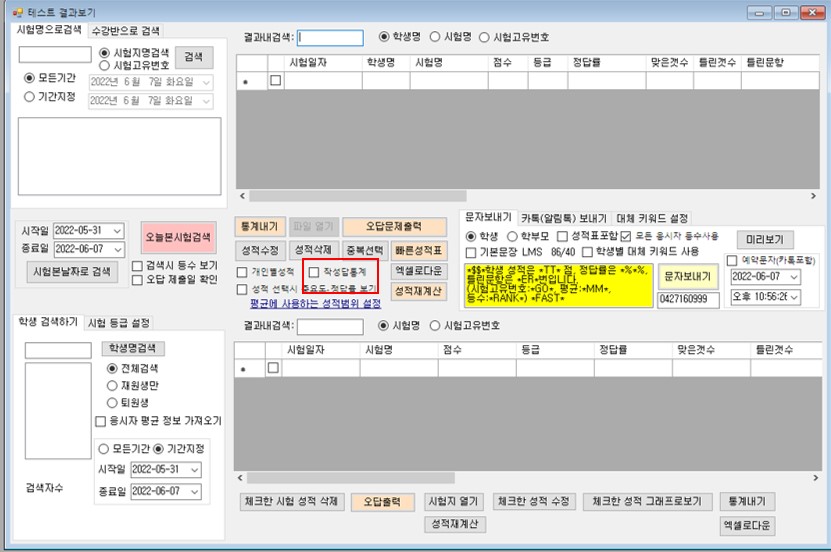Open the 종료일 2022-06-07 dropdown beside 오늘본시험검색

coord(118,249)
